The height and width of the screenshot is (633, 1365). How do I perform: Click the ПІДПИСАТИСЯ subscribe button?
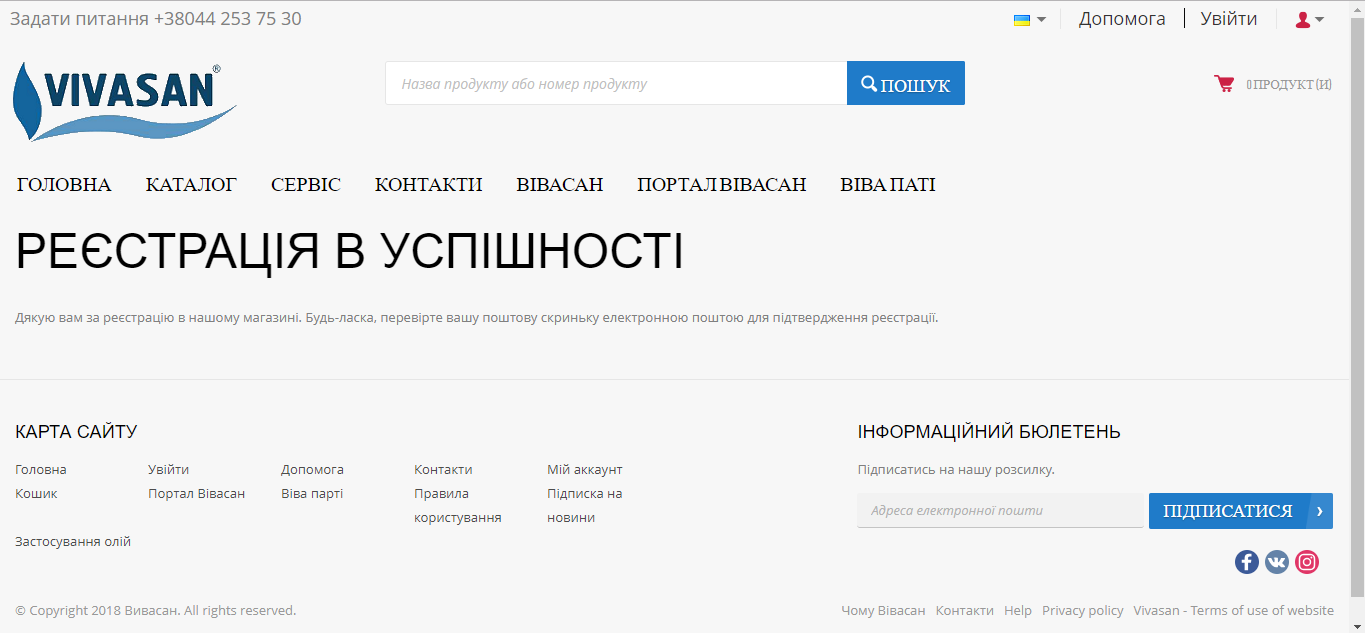click(x=1241, y=511)
